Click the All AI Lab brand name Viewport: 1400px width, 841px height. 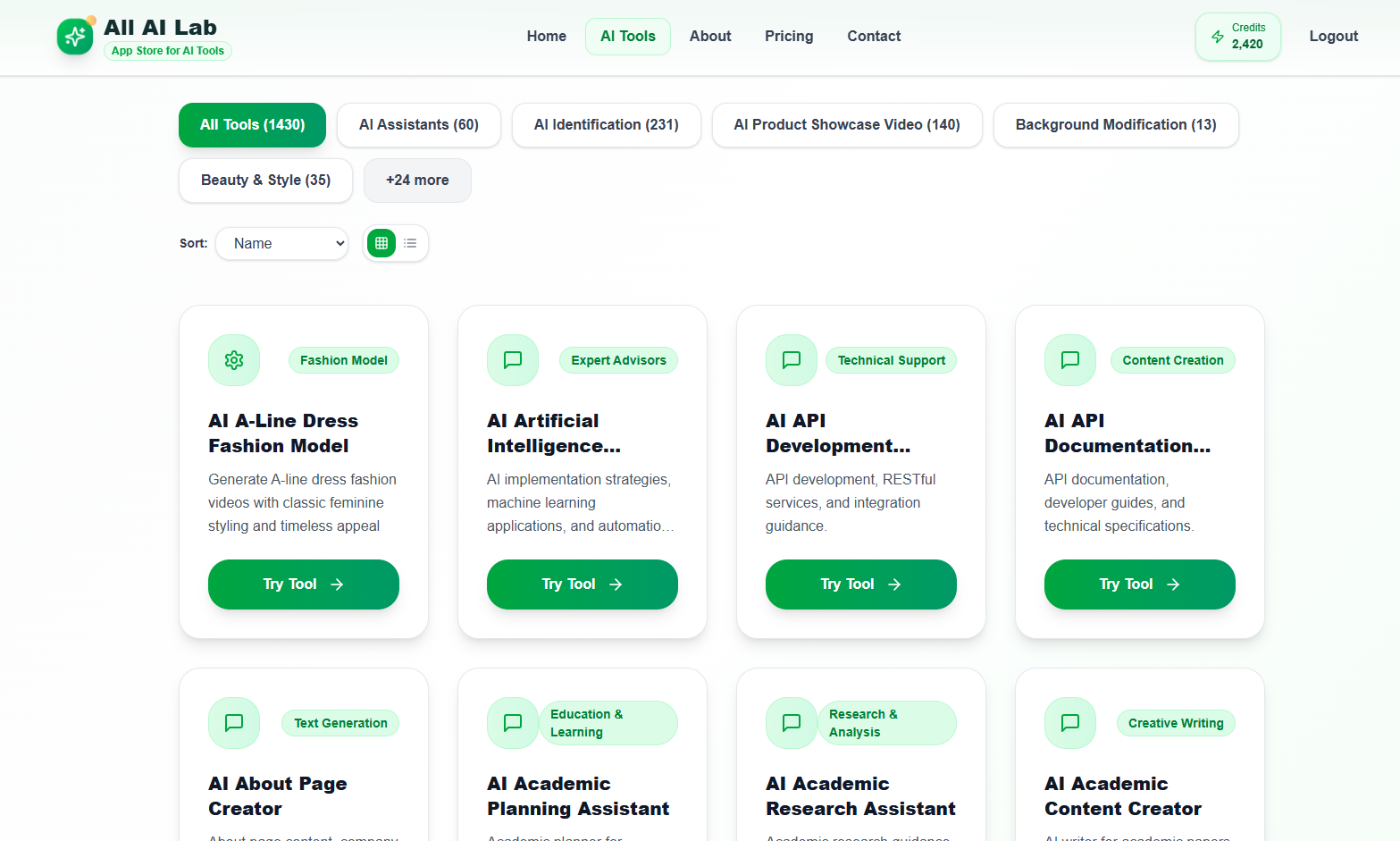click(x=160, y=28)
